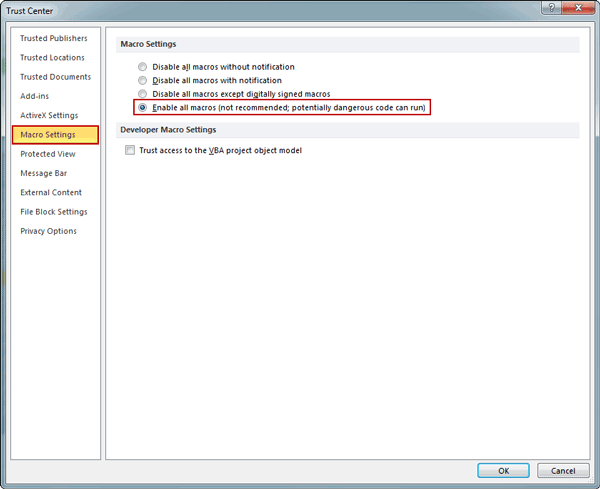Close the Trust Center dialog

[x=579, y=8]
